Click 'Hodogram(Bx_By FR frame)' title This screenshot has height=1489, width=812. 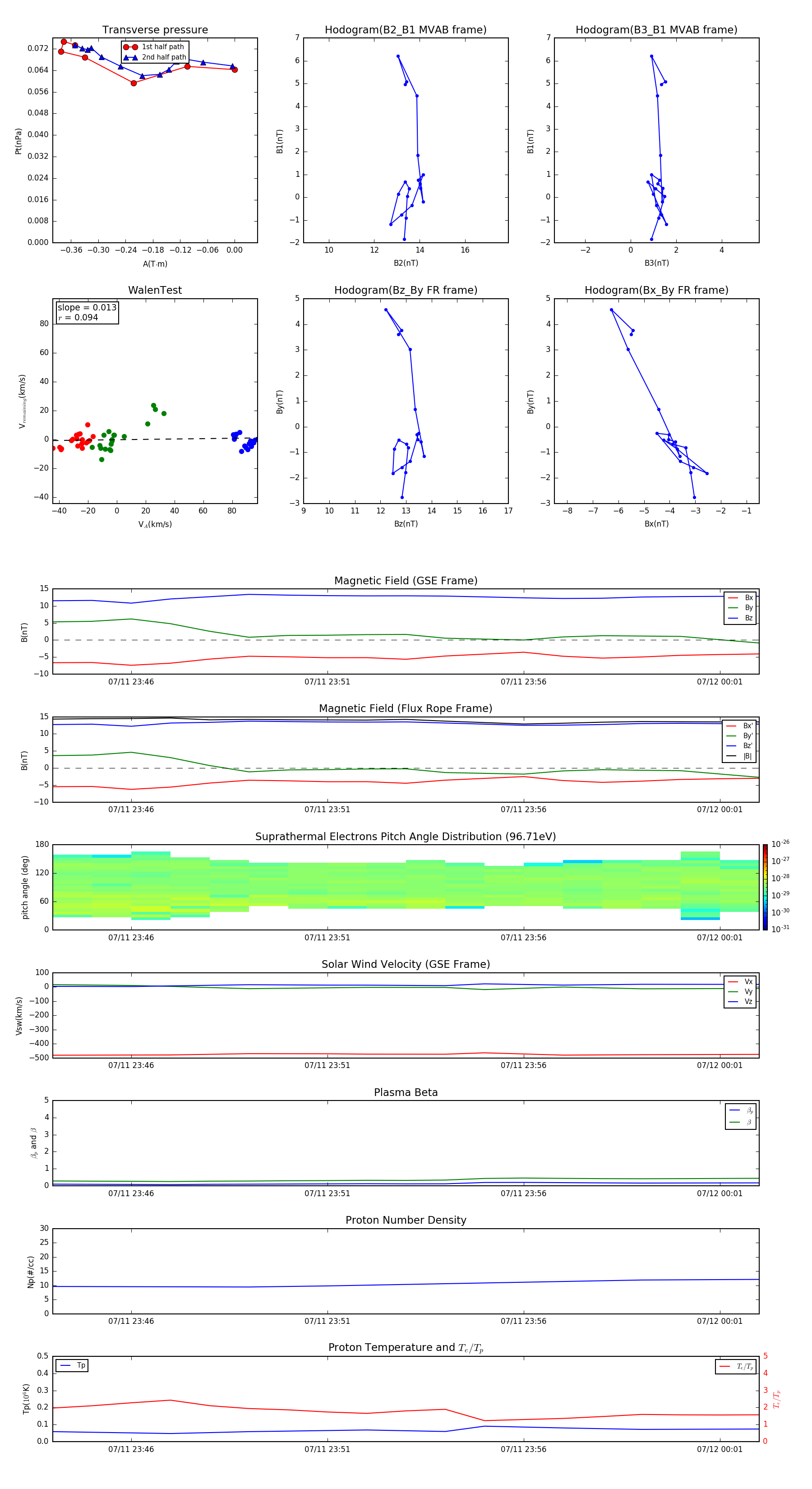coord(656,290)
